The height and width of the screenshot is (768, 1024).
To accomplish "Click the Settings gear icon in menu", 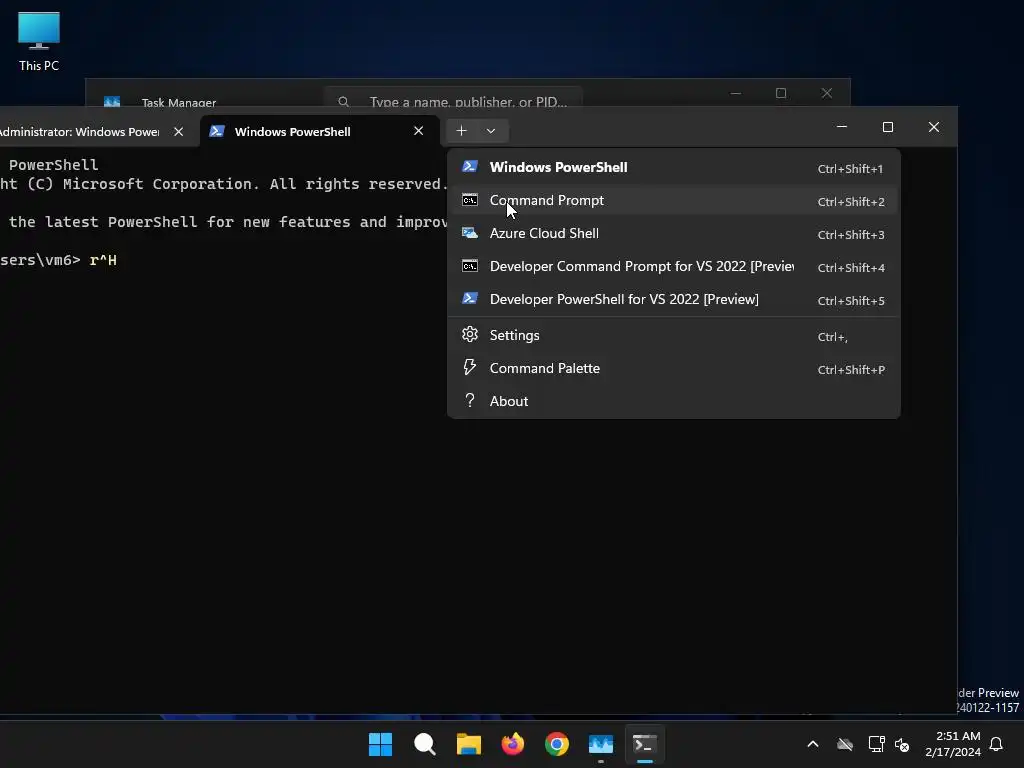I will tap(470, 334).
